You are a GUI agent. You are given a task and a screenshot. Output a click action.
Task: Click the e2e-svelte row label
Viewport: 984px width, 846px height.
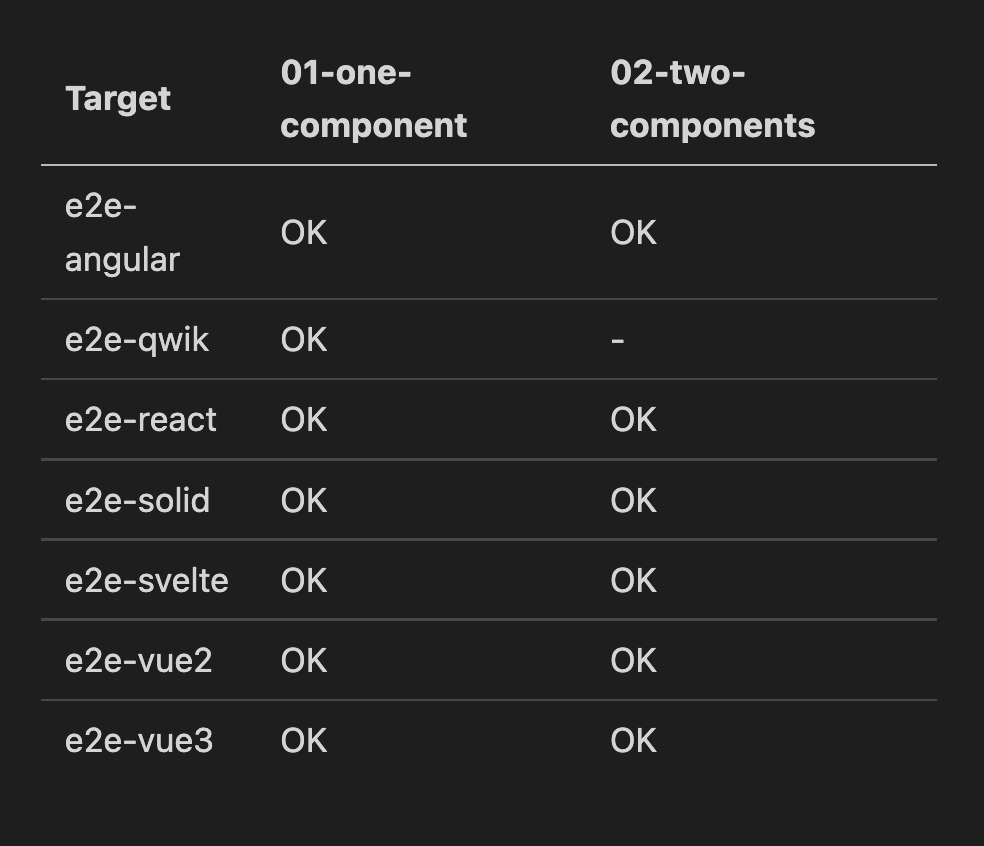[x=147, y=581]
